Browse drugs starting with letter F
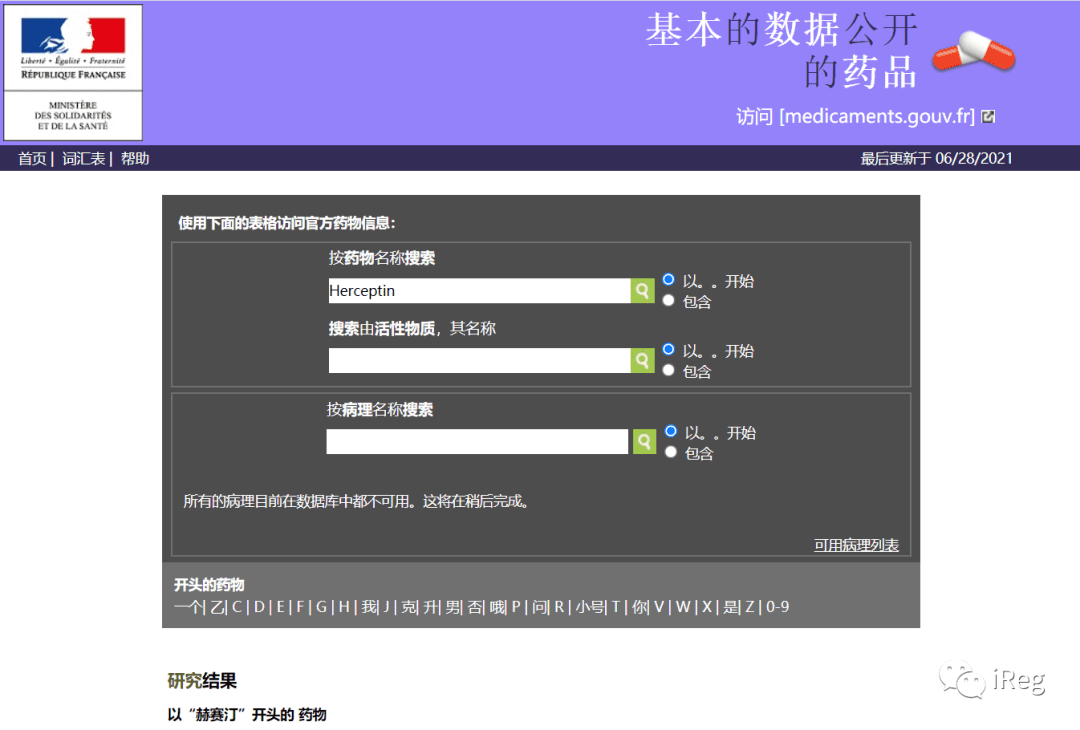This screenshot has width=1080, height=730. (x=300, y=607)
